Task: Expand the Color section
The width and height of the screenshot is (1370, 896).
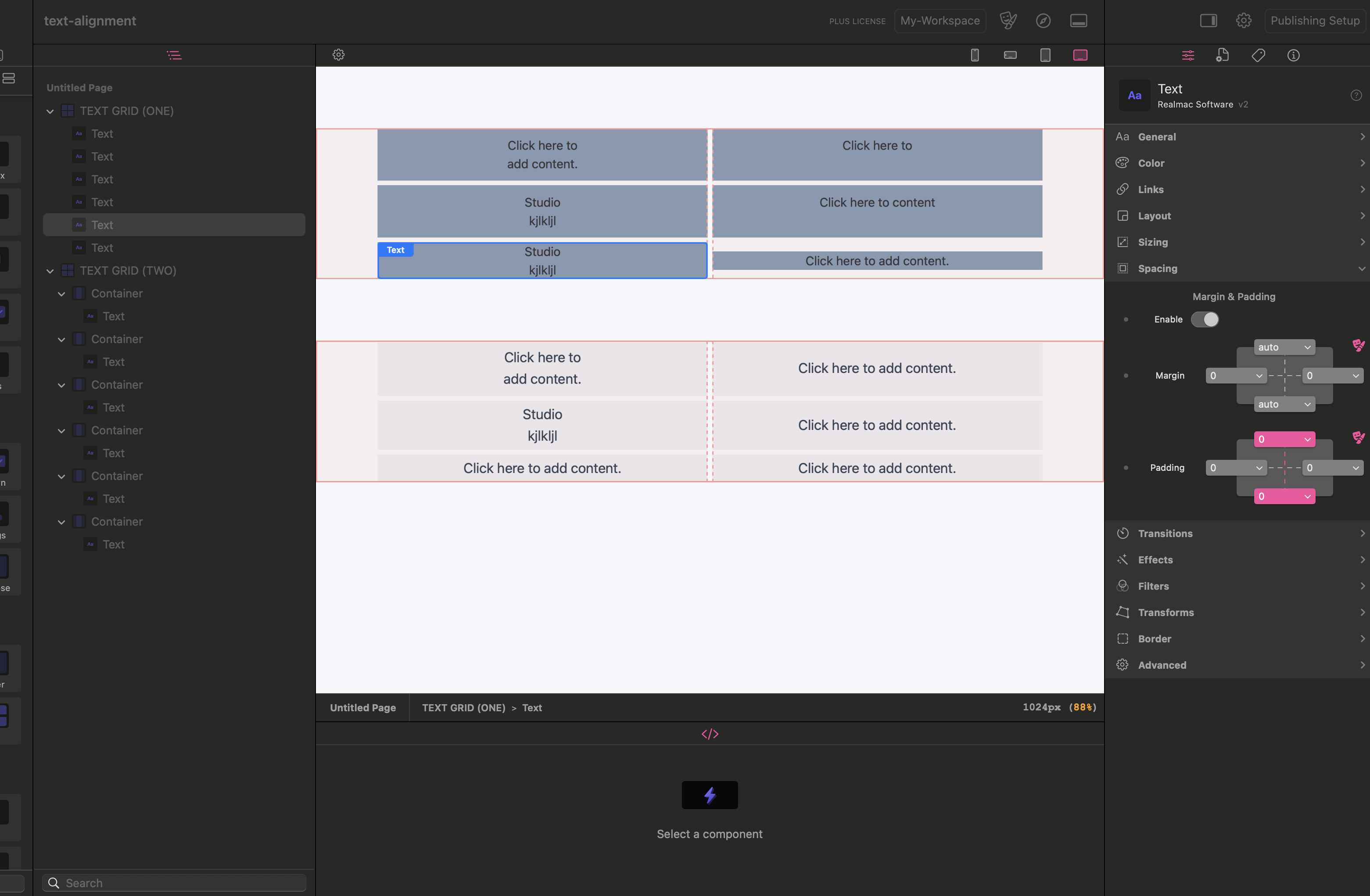Action: coord(1237,163)
